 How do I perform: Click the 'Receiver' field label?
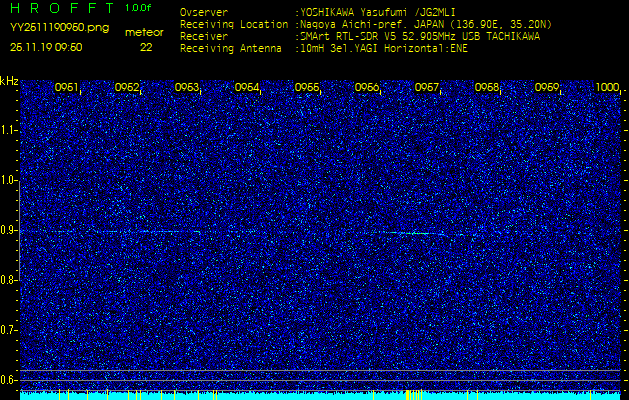point(204,37)
